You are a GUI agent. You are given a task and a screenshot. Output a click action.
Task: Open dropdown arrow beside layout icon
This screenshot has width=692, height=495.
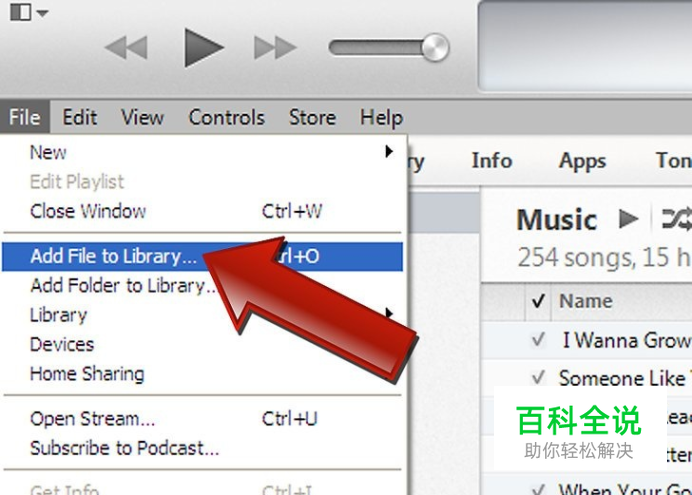(42, 13)
